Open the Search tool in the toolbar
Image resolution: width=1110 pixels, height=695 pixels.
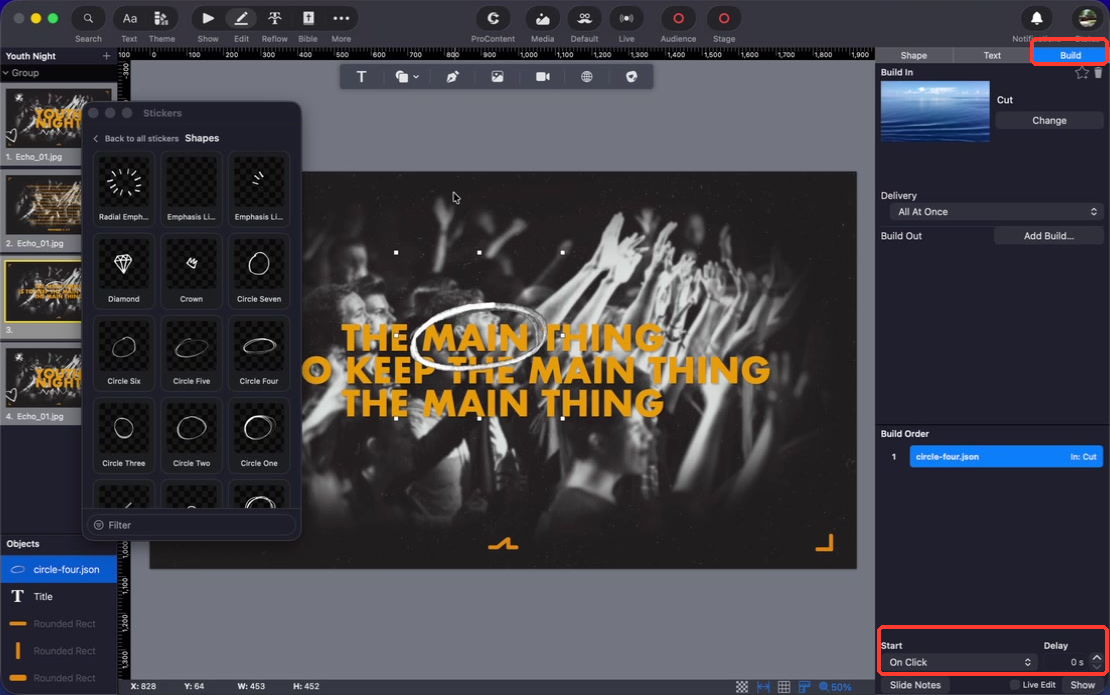[x=88, y=18]
